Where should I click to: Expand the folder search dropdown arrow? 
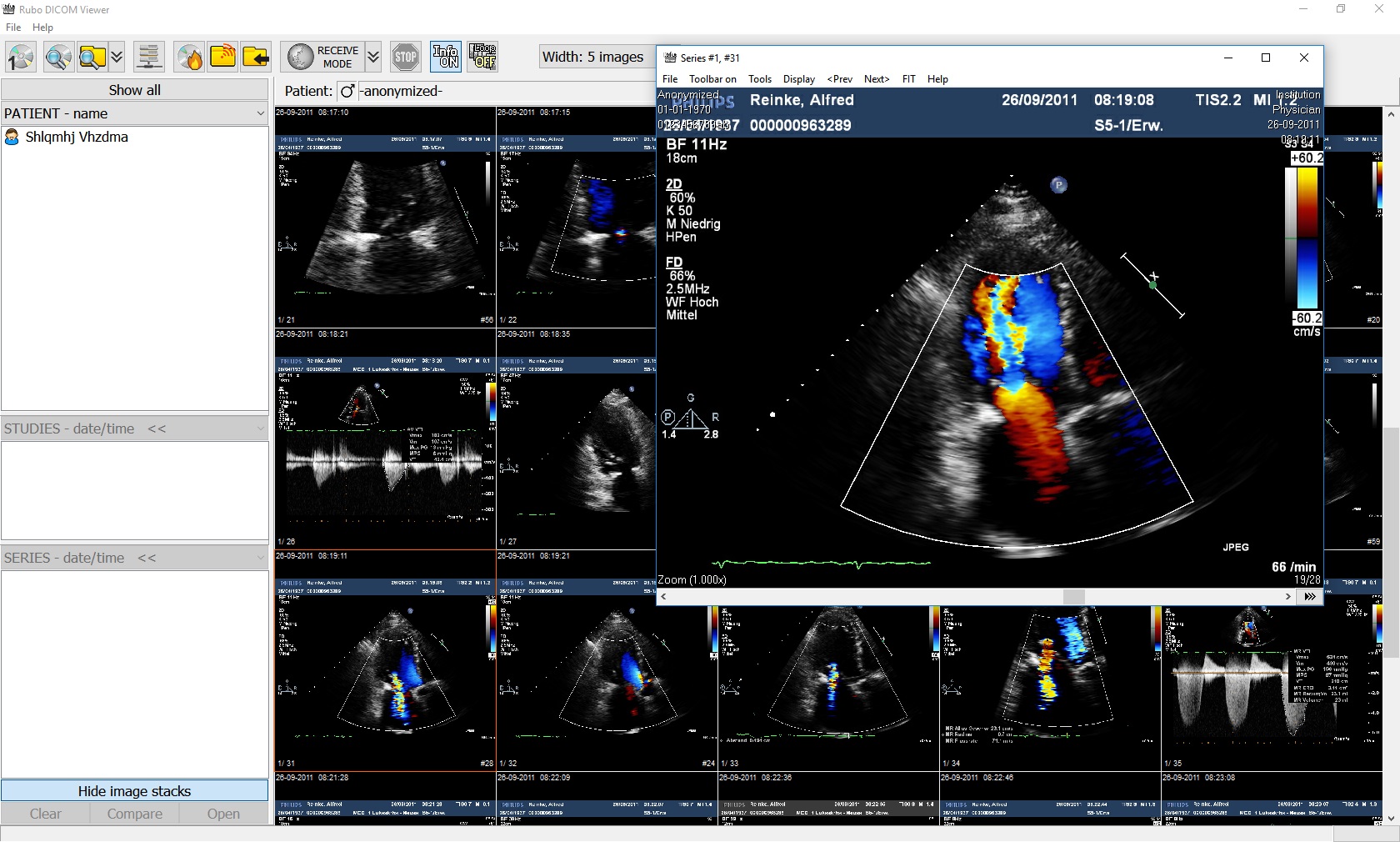(x=117, y=57)
